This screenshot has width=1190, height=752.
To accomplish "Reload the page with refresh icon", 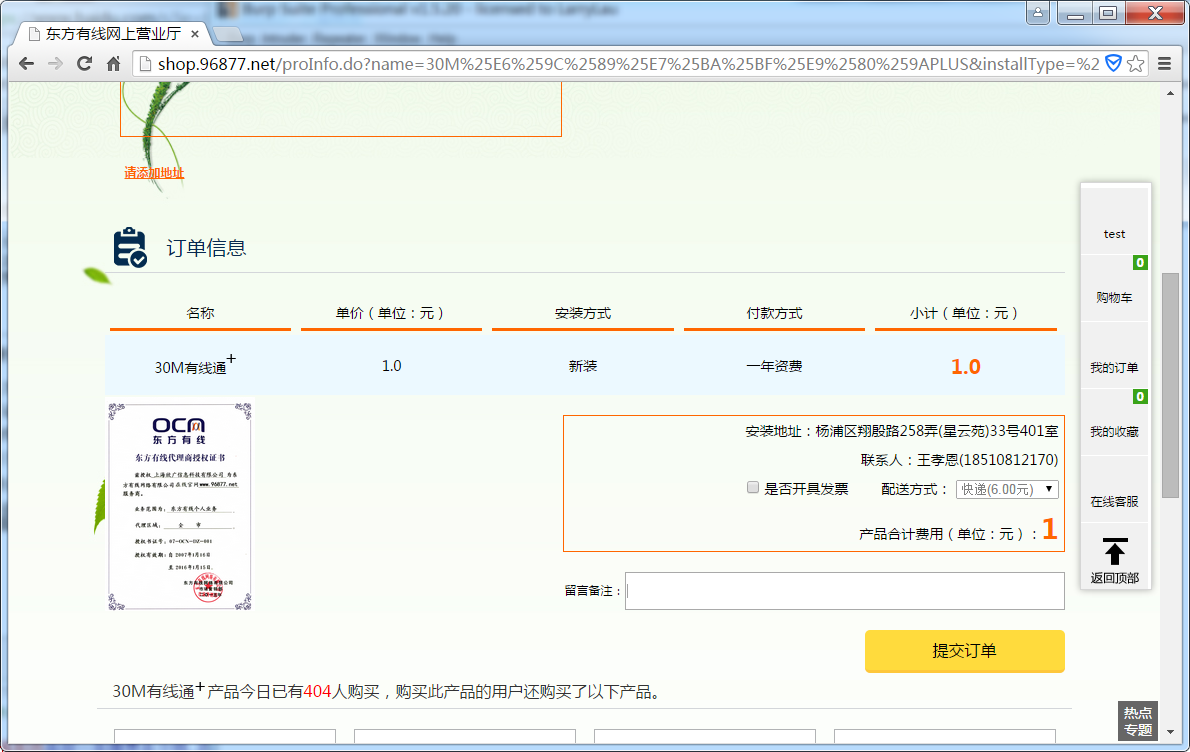I will pyautogui.click(x=84, y=64).
